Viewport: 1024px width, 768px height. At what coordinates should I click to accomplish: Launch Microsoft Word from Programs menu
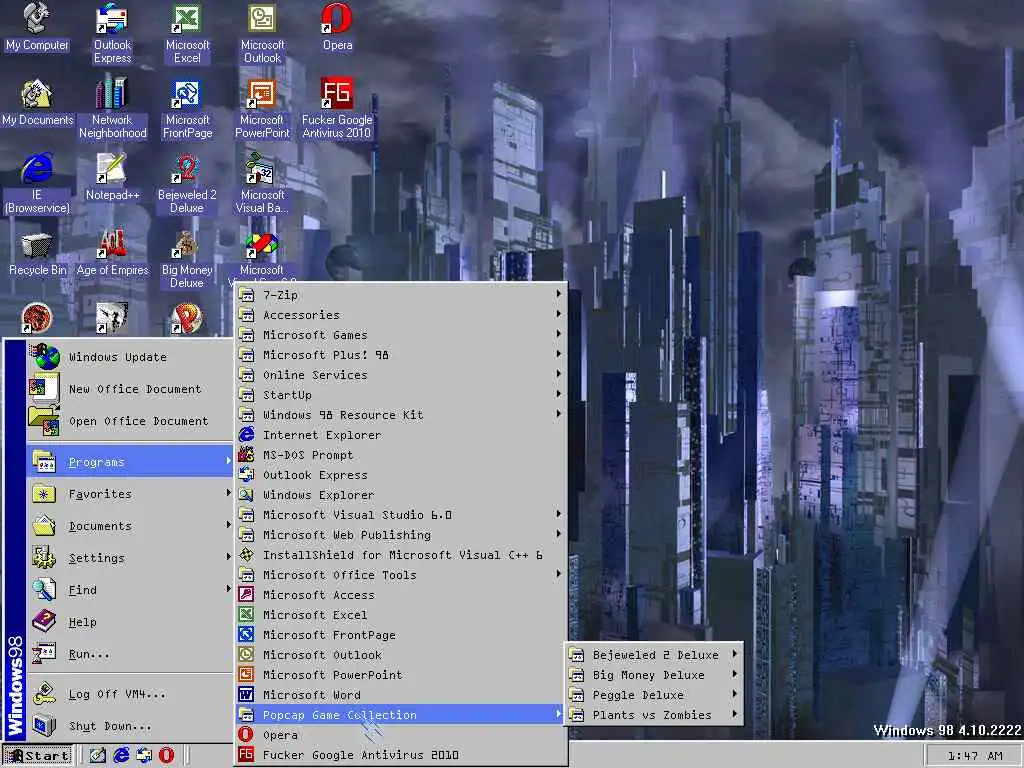click(400, 695)
